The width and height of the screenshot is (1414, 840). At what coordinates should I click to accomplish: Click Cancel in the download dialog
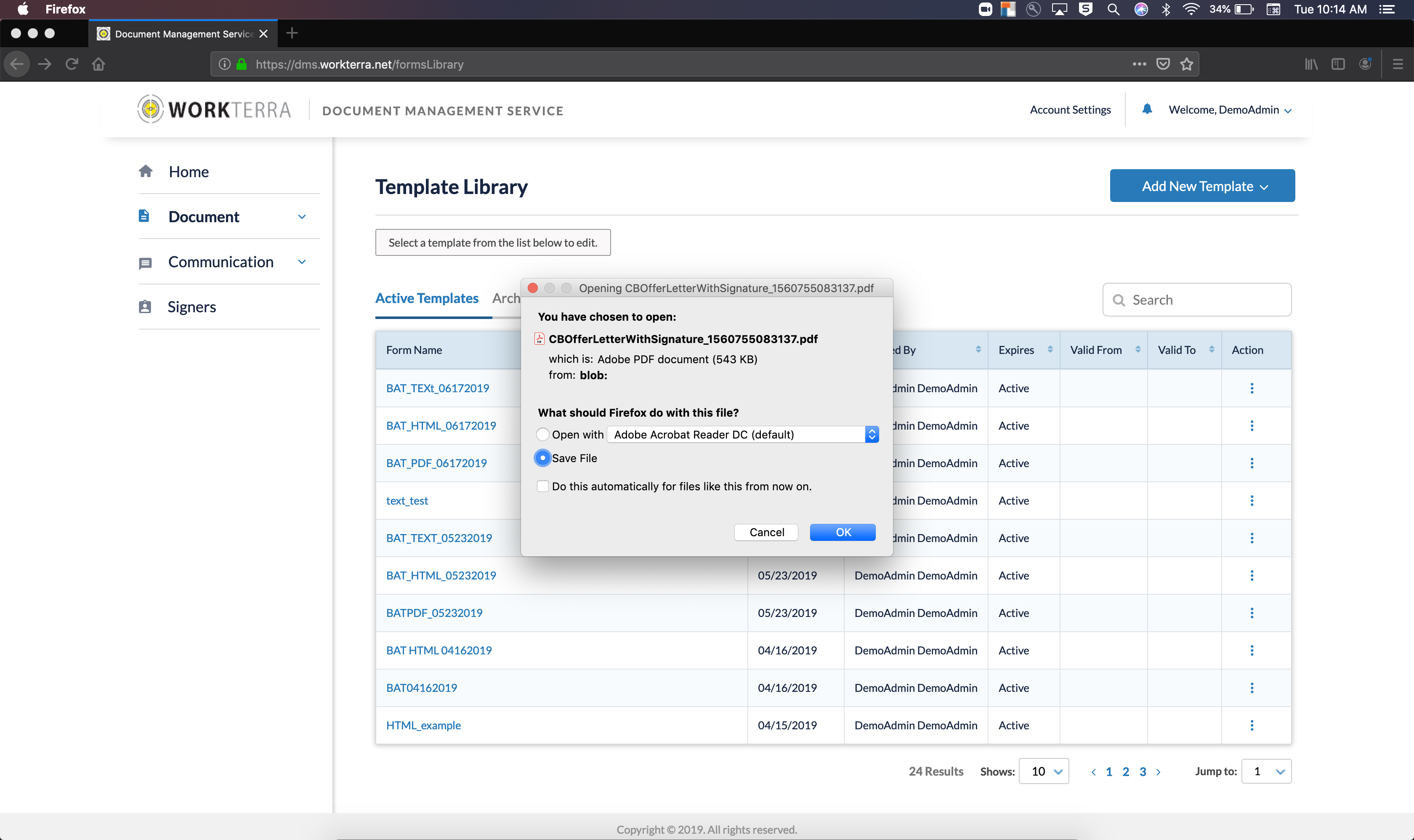pos(766,532)
